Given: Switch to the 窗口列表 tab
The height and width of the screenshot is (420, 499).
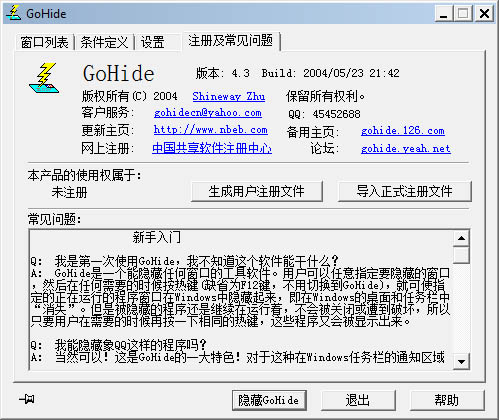Looking at the screenshot, I should pos(45,42).
